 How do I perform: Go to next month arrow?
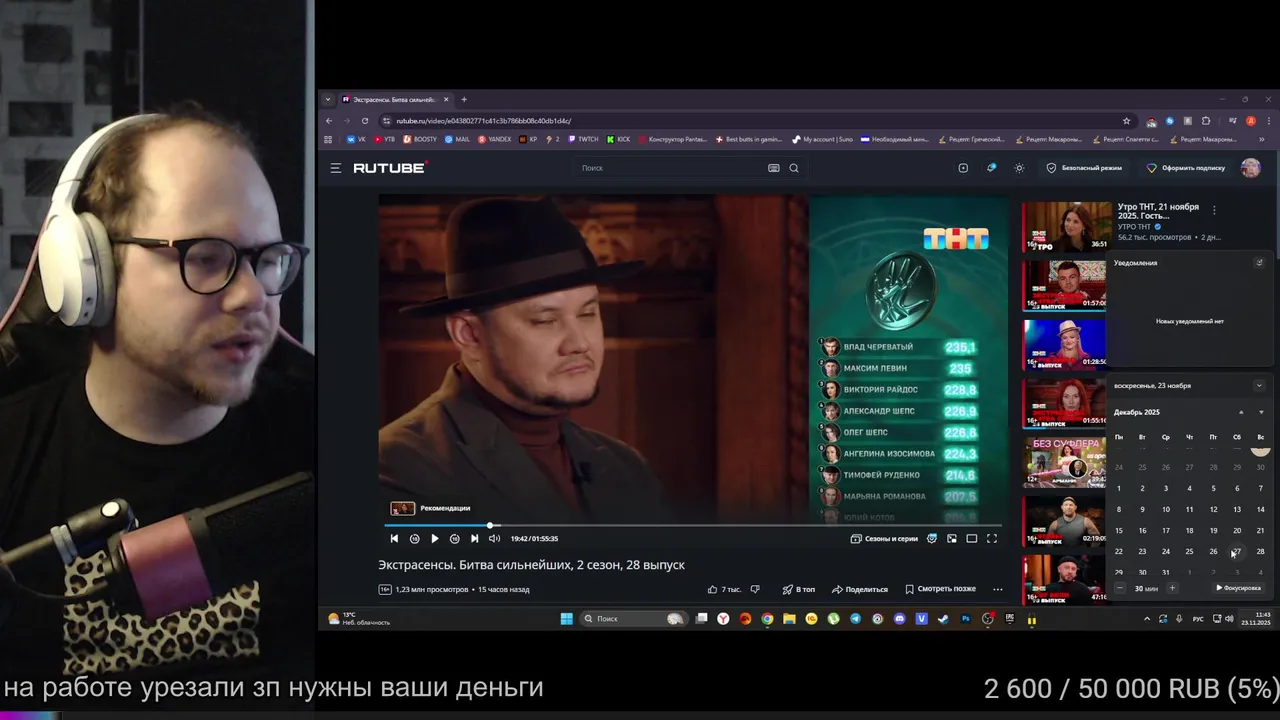click(x=1260, y=412)
